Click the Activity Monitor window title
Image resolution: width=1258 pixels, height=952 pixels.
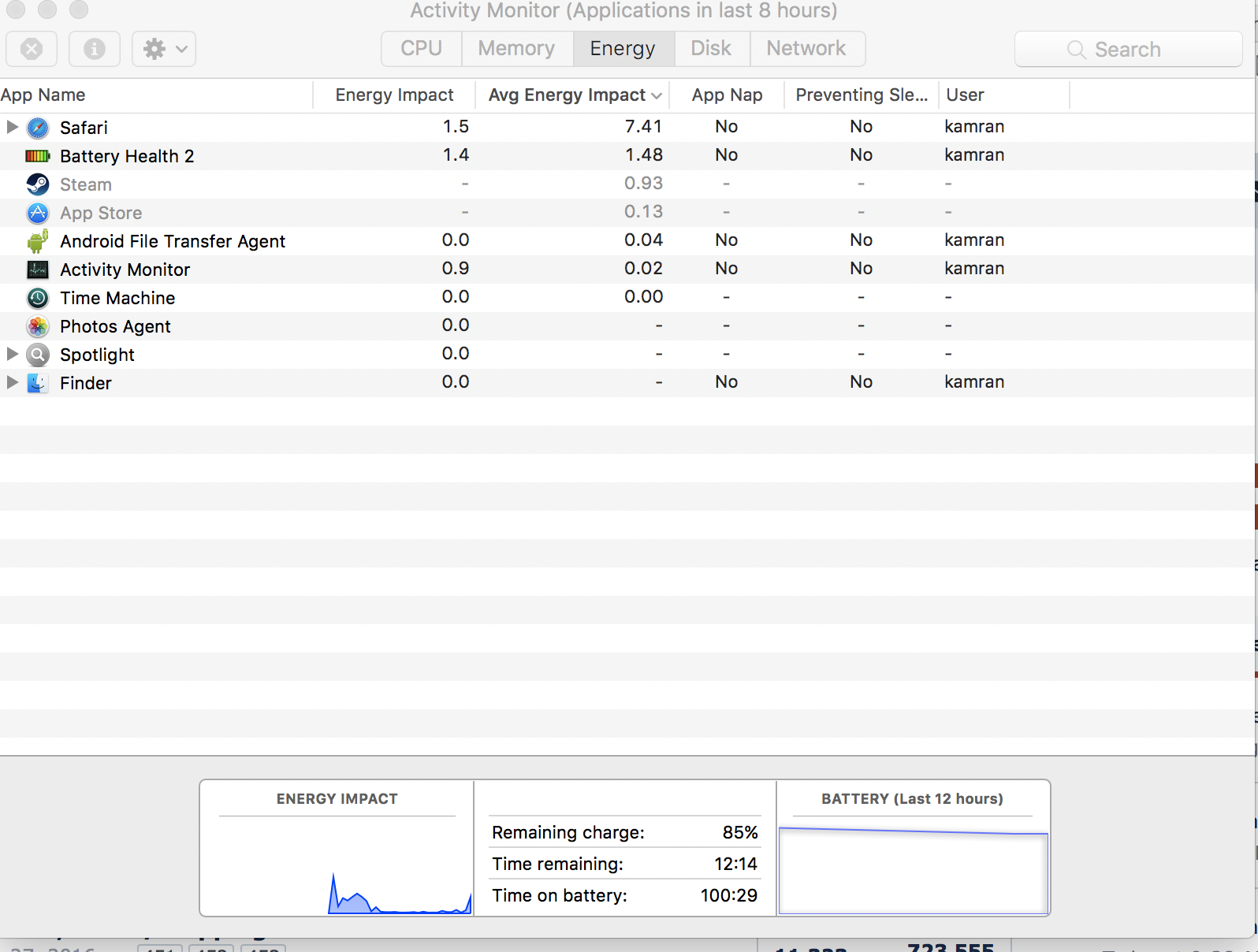[623, 11]
